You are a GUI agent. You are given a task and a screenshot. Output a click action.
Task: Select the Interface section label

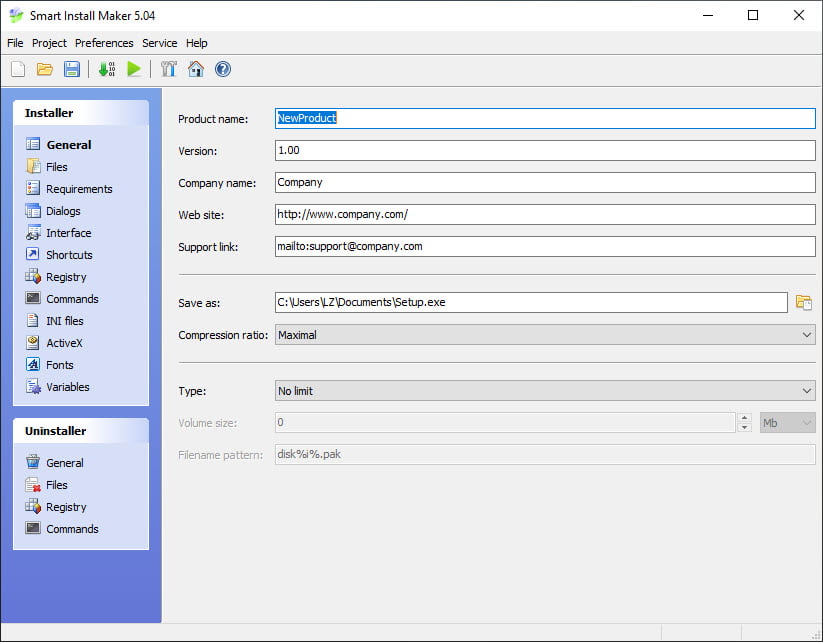69,233
